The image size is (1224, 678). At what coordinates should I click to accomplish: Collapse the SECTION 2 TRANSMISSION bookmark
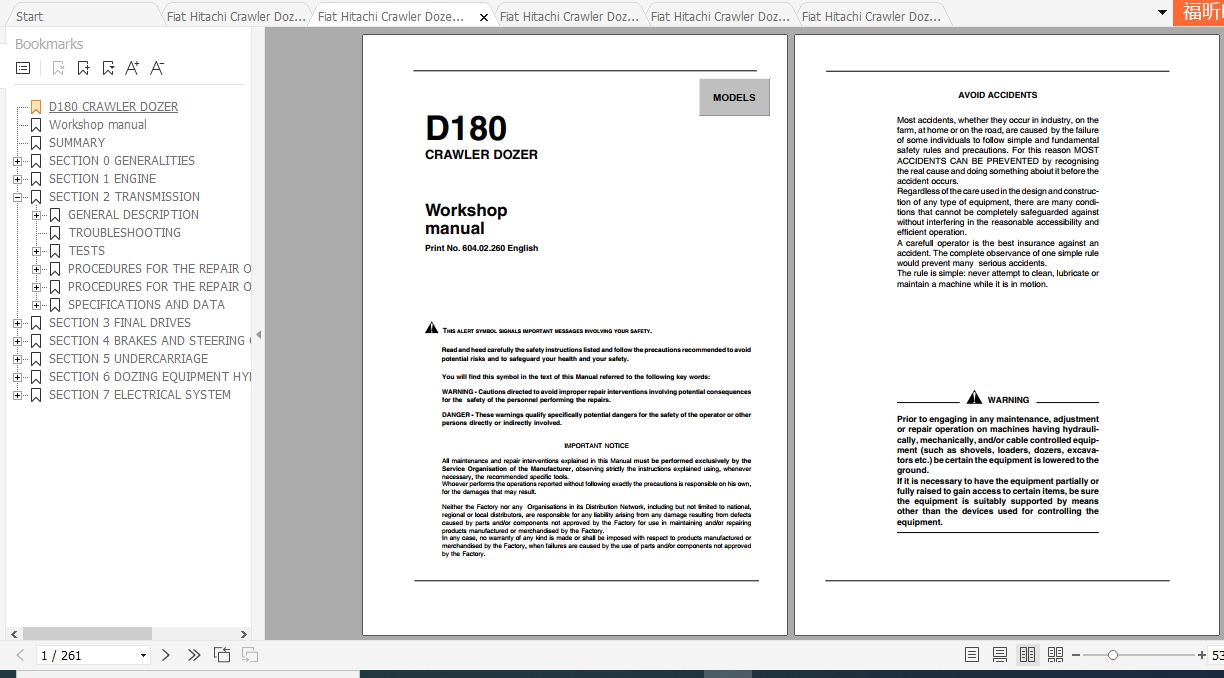[17, 196]
